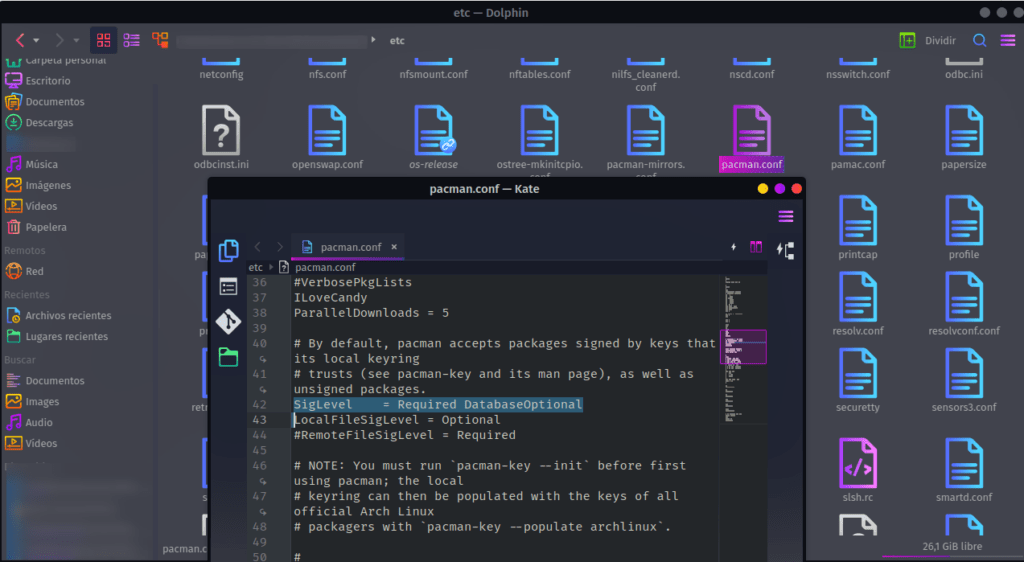The width and height of the screenshot is (1024, 562).
Task: Open Kate Git sidebar panel
Action: tap(229, 321)
